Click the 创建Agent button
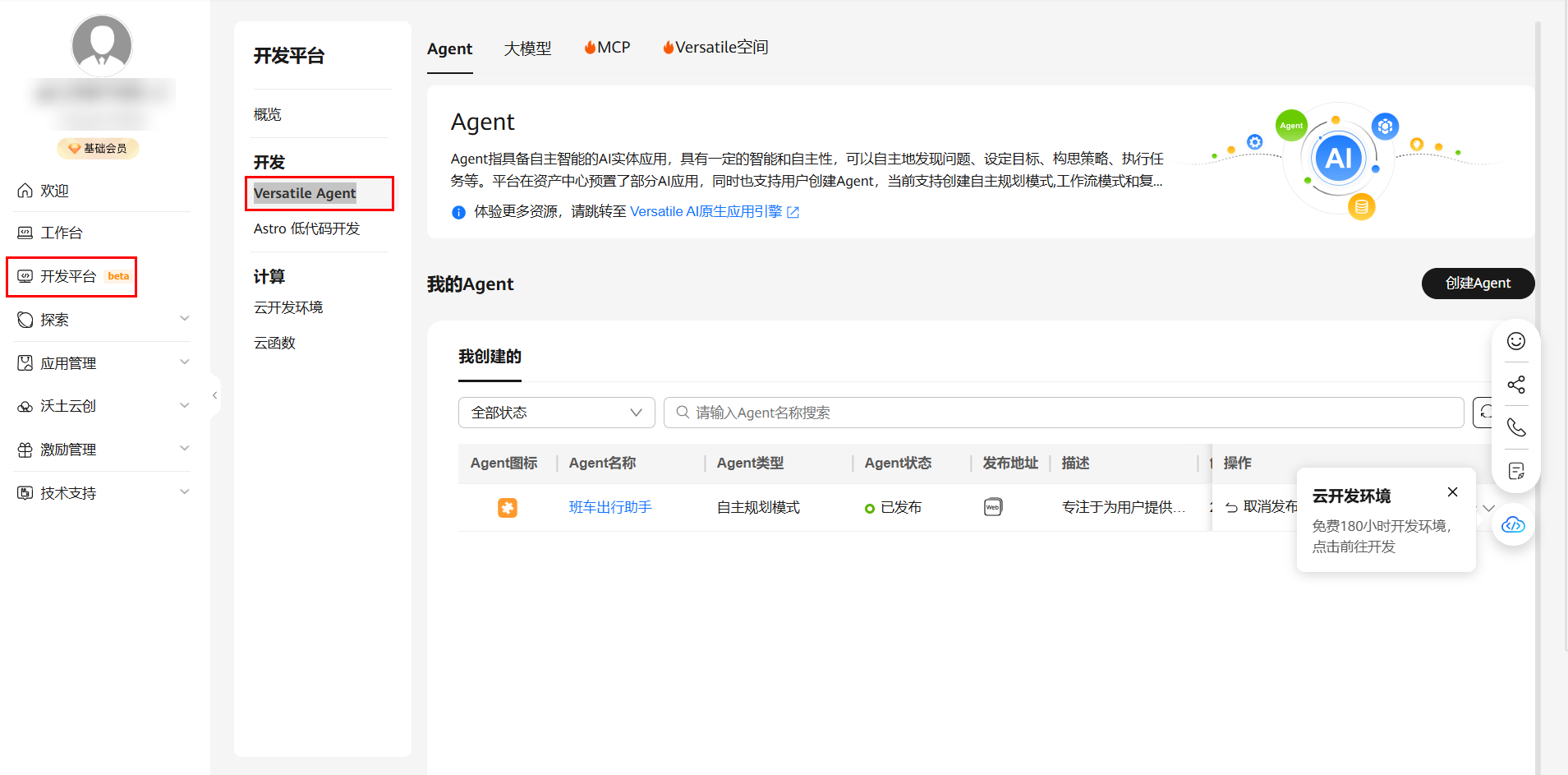 (1478, 283)
